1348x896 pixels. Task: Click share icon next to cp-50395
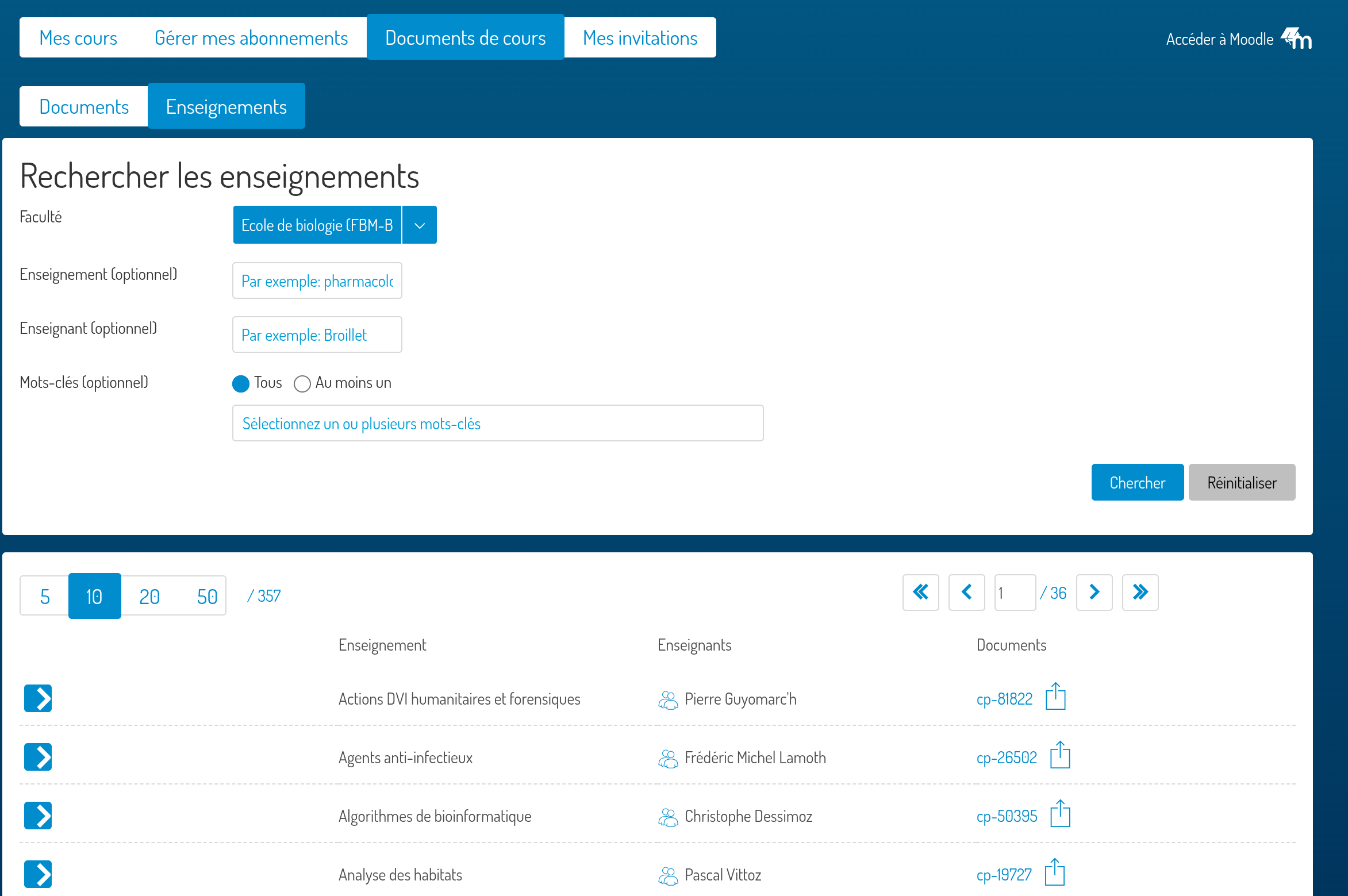(1059, 814)
